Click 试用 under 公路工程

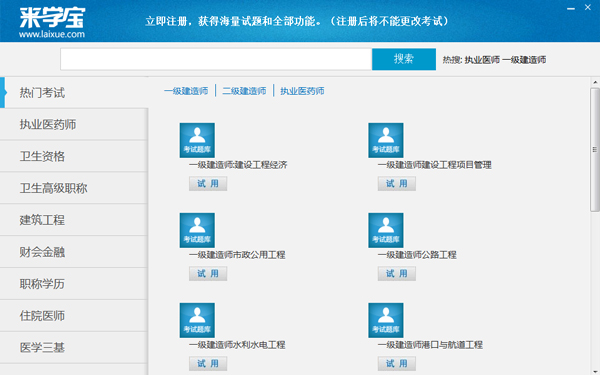click(396, 274)
